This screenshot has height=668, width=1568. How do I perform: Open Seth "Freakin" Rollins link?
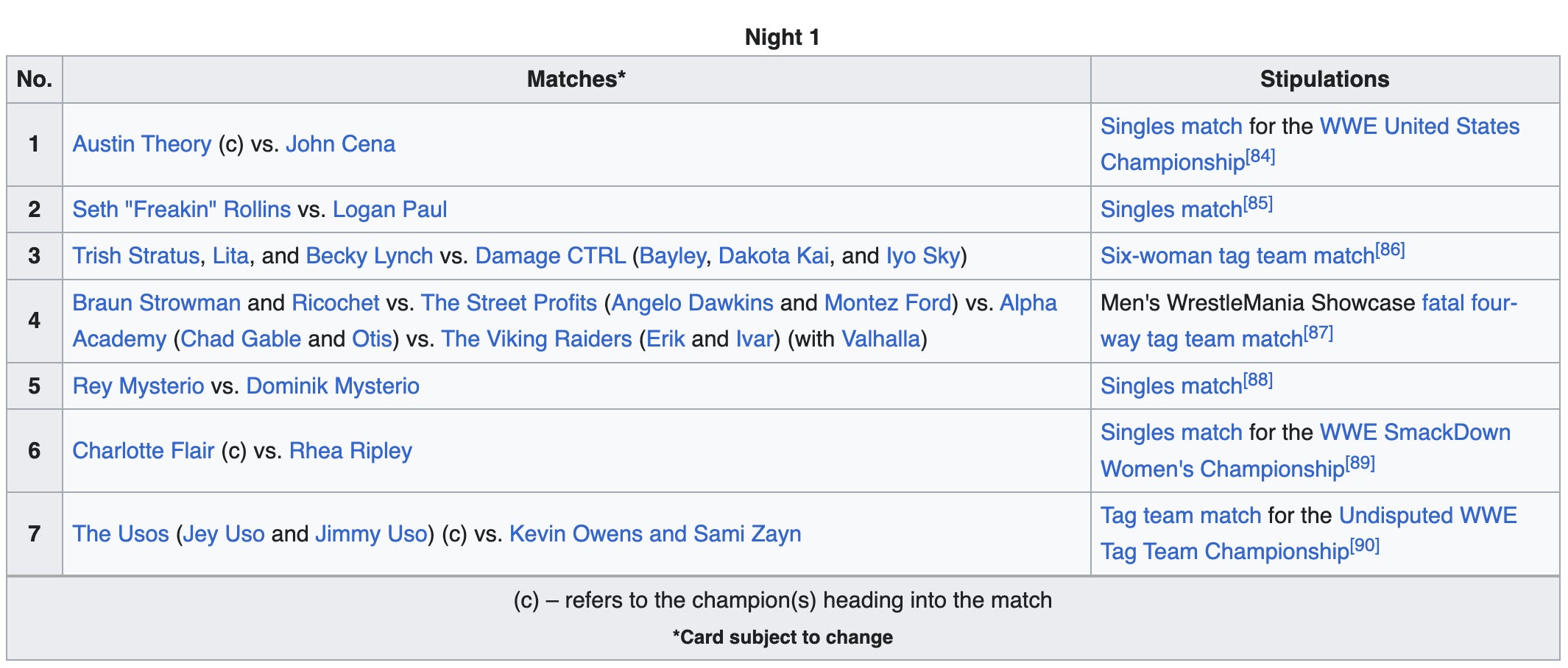pos(181,210)
